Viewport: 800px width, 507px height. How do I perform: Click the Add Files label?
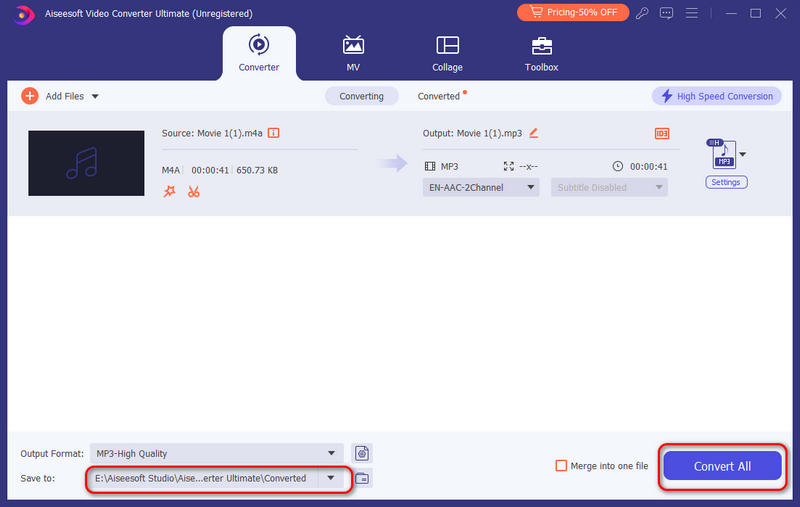(x=65, y=96)
